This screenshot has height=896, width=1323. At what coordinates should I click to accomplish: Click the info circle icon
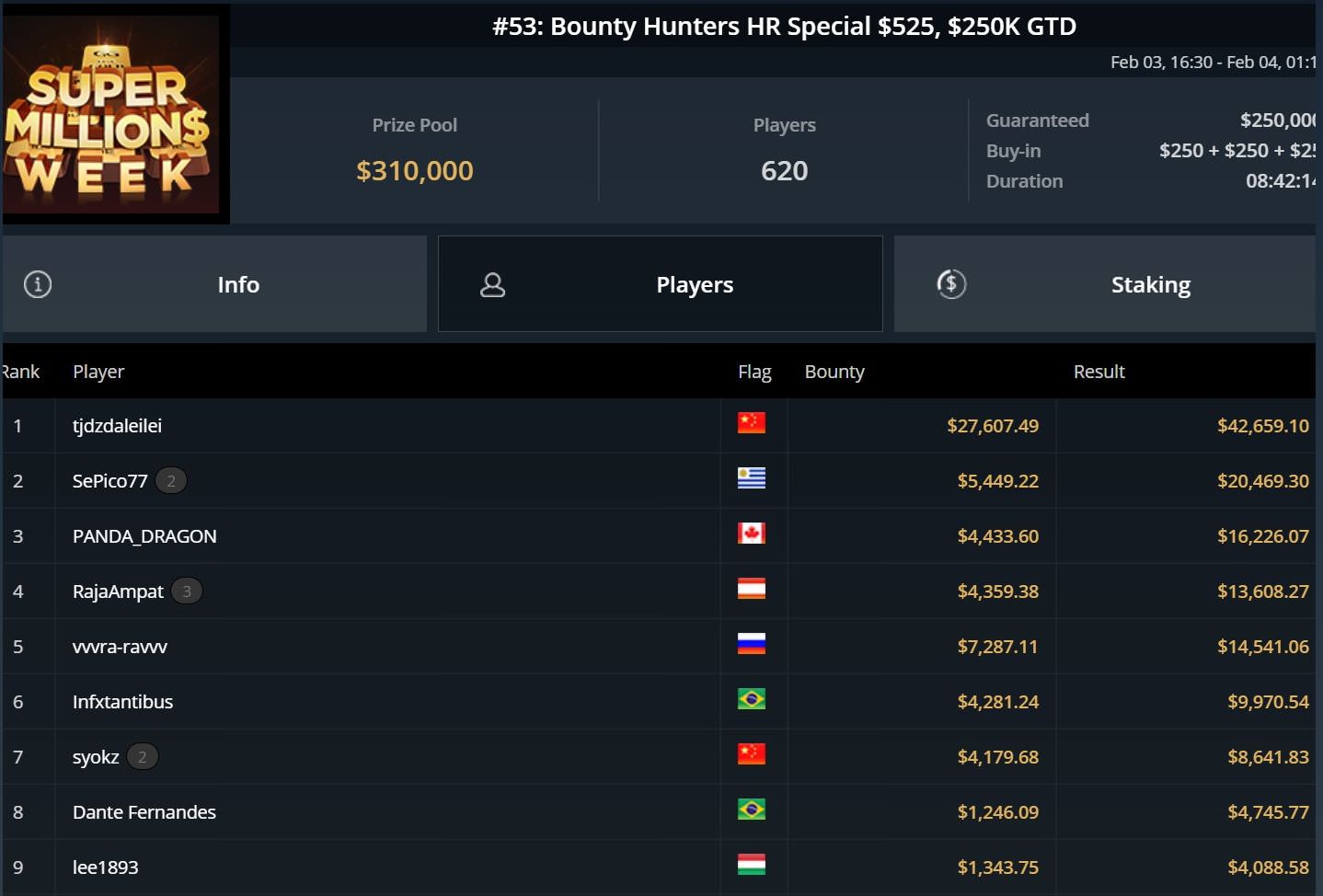click(x=38, y=284)
